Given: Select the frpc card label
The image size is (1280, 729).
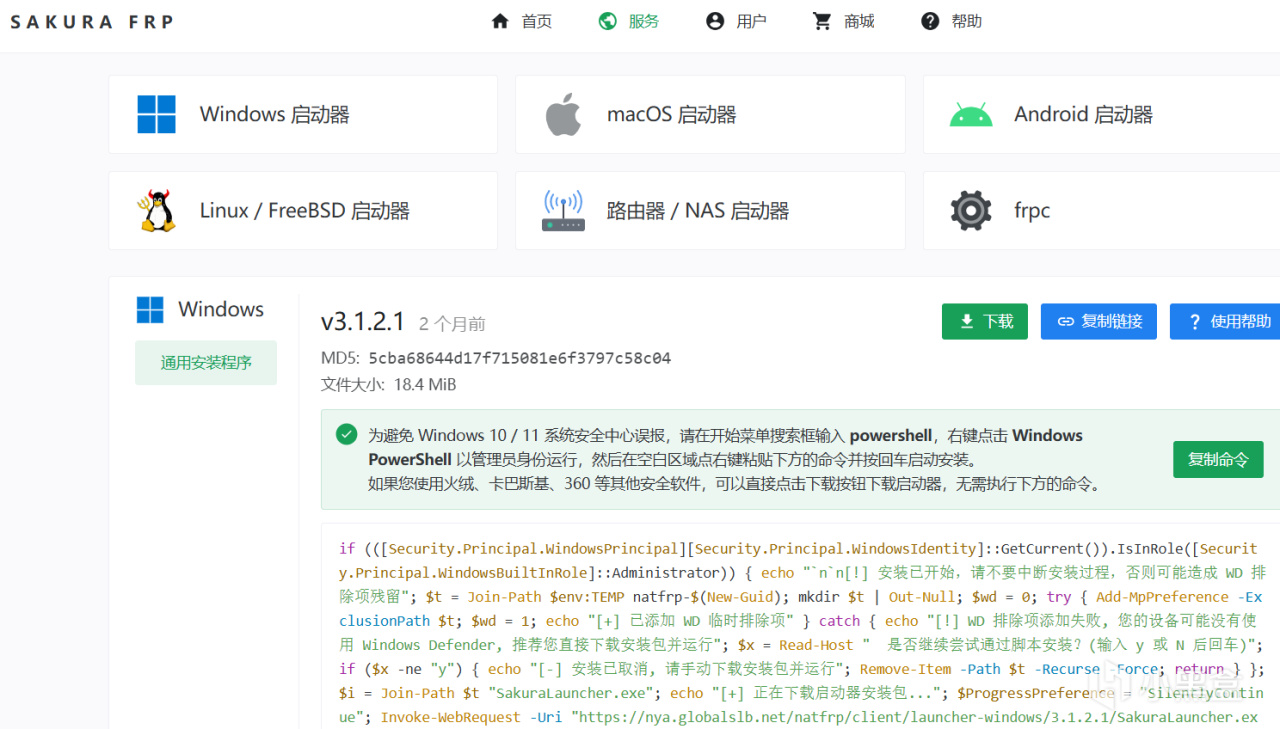Looking at the screenshot, I should pyautogui.click(x=1032, y=211).
